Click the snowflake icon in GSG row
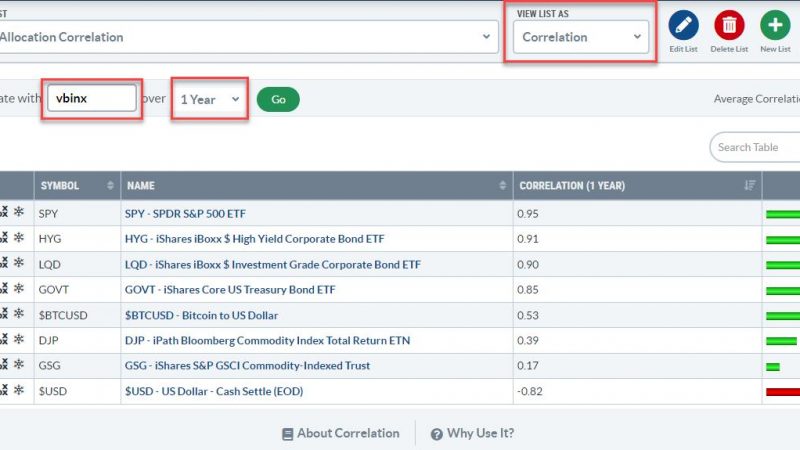The width and height of the screenshot is (800, 450). [19, 364]
